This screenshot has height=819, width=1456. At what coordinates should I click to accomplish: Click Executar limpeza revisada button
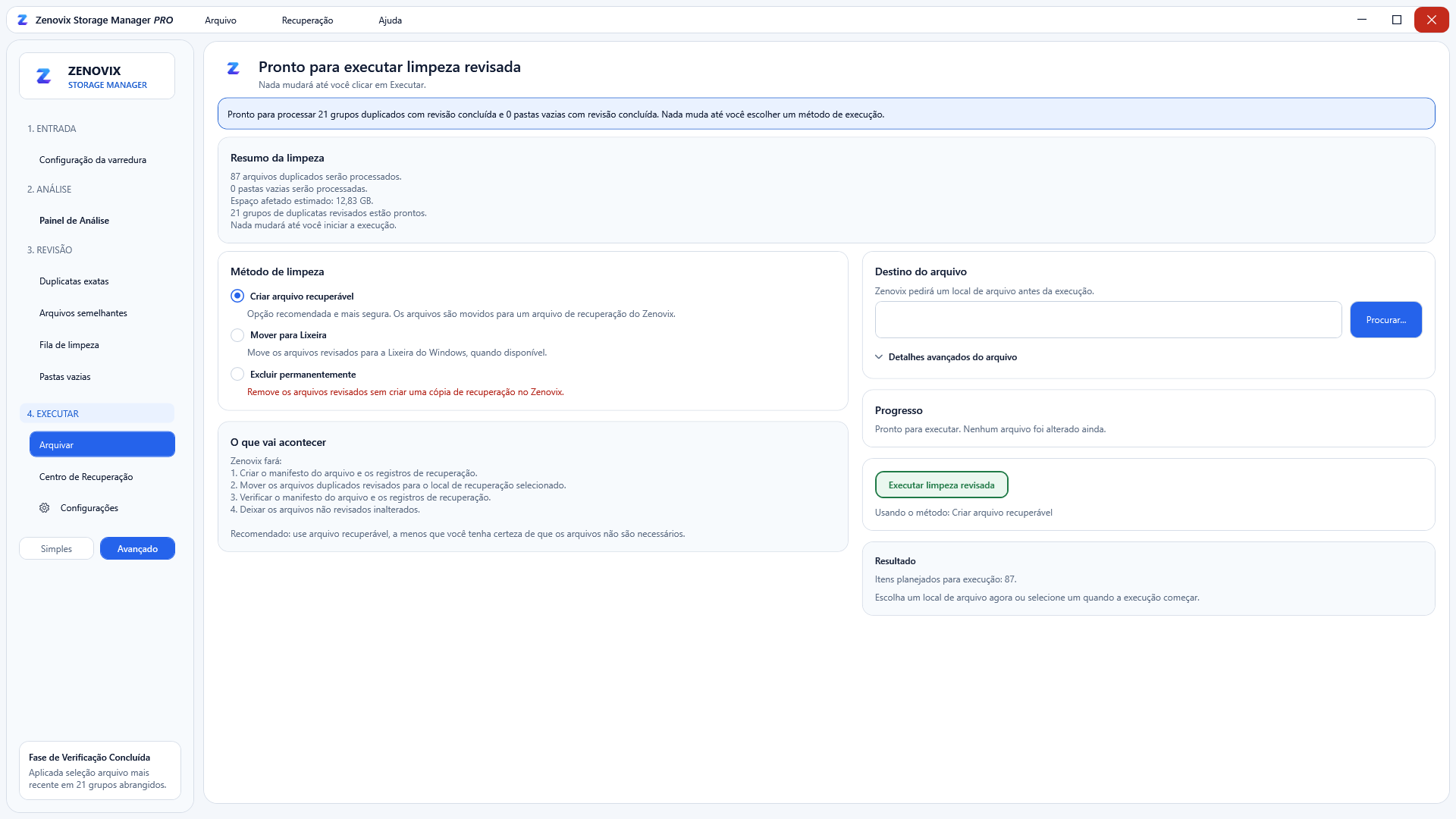[x=941, y=485]
